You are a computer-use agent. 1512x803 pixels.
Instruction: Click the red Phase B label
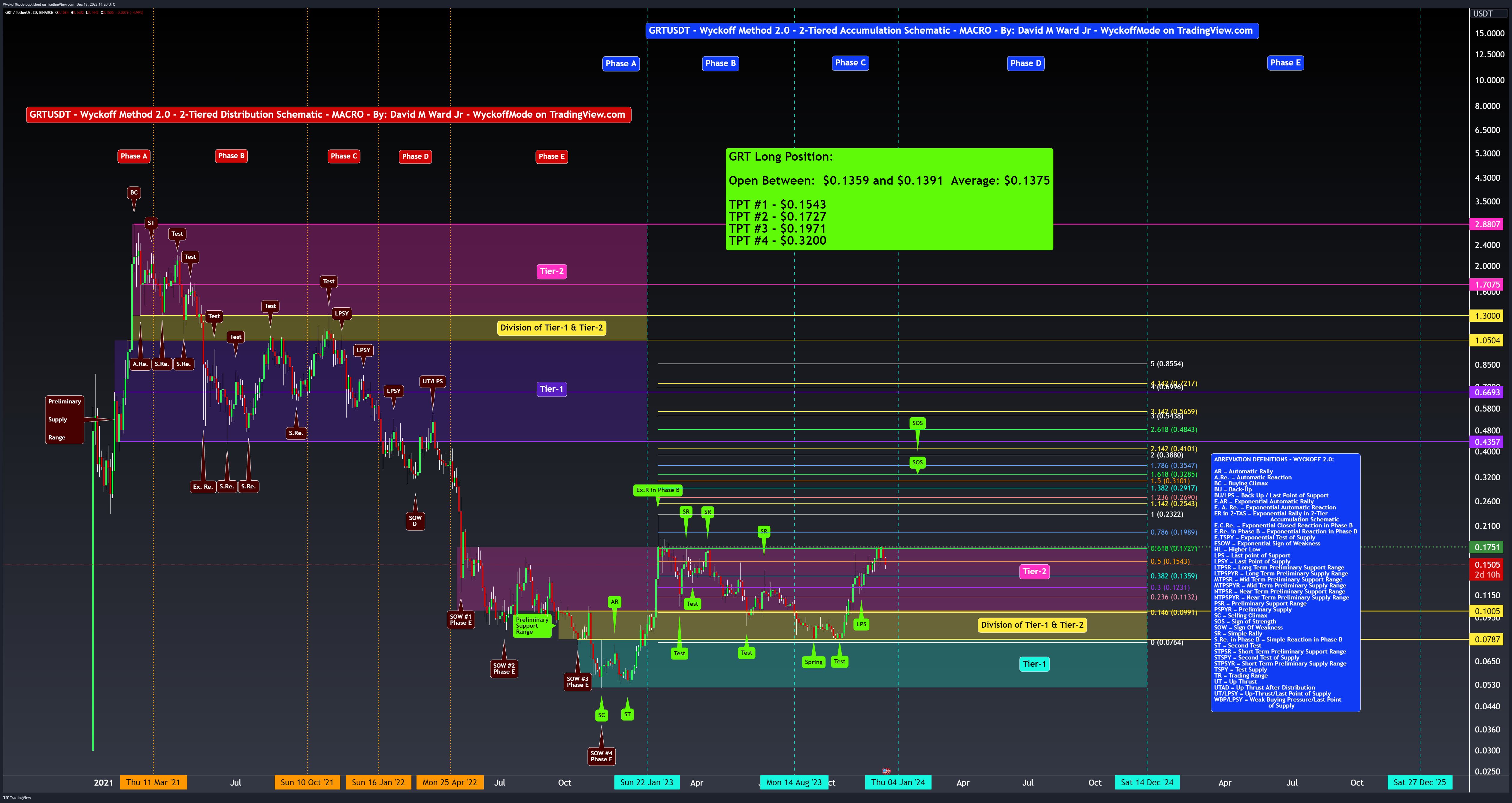point(231,156)
